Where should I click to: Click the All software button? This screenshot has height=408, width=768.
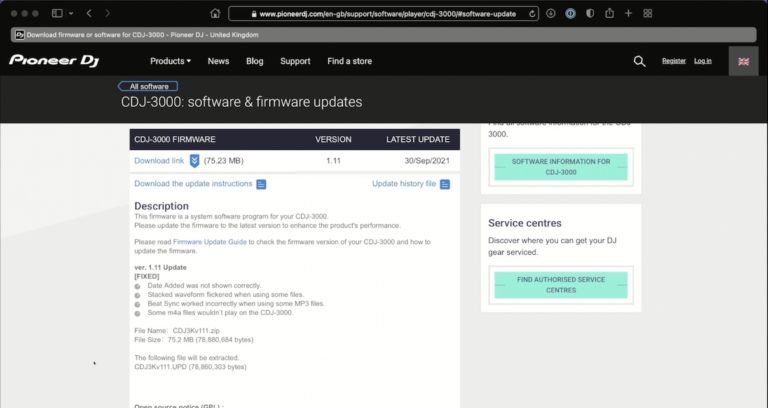click(148, 86)
